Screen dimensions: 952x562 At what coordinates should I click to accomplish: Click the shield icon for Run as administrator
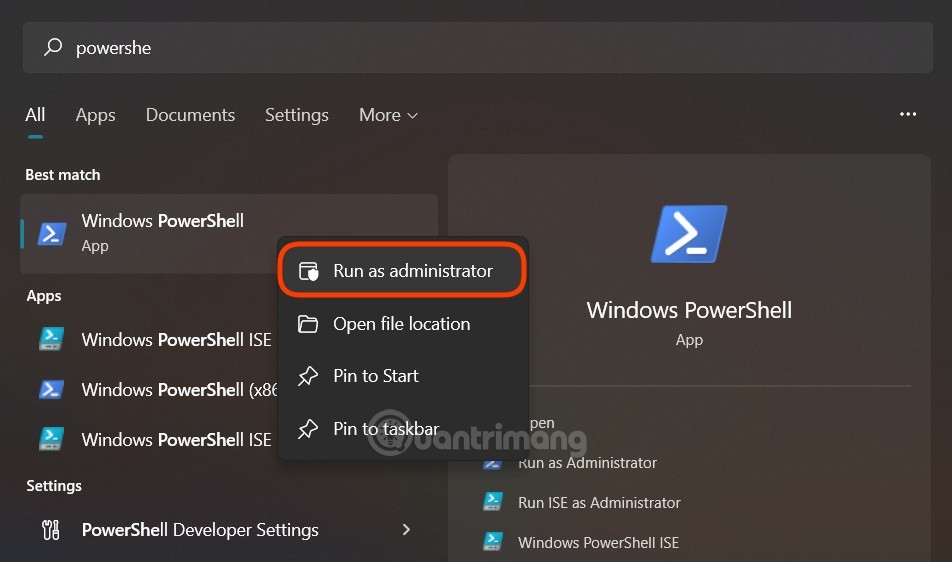coord(309,271)
